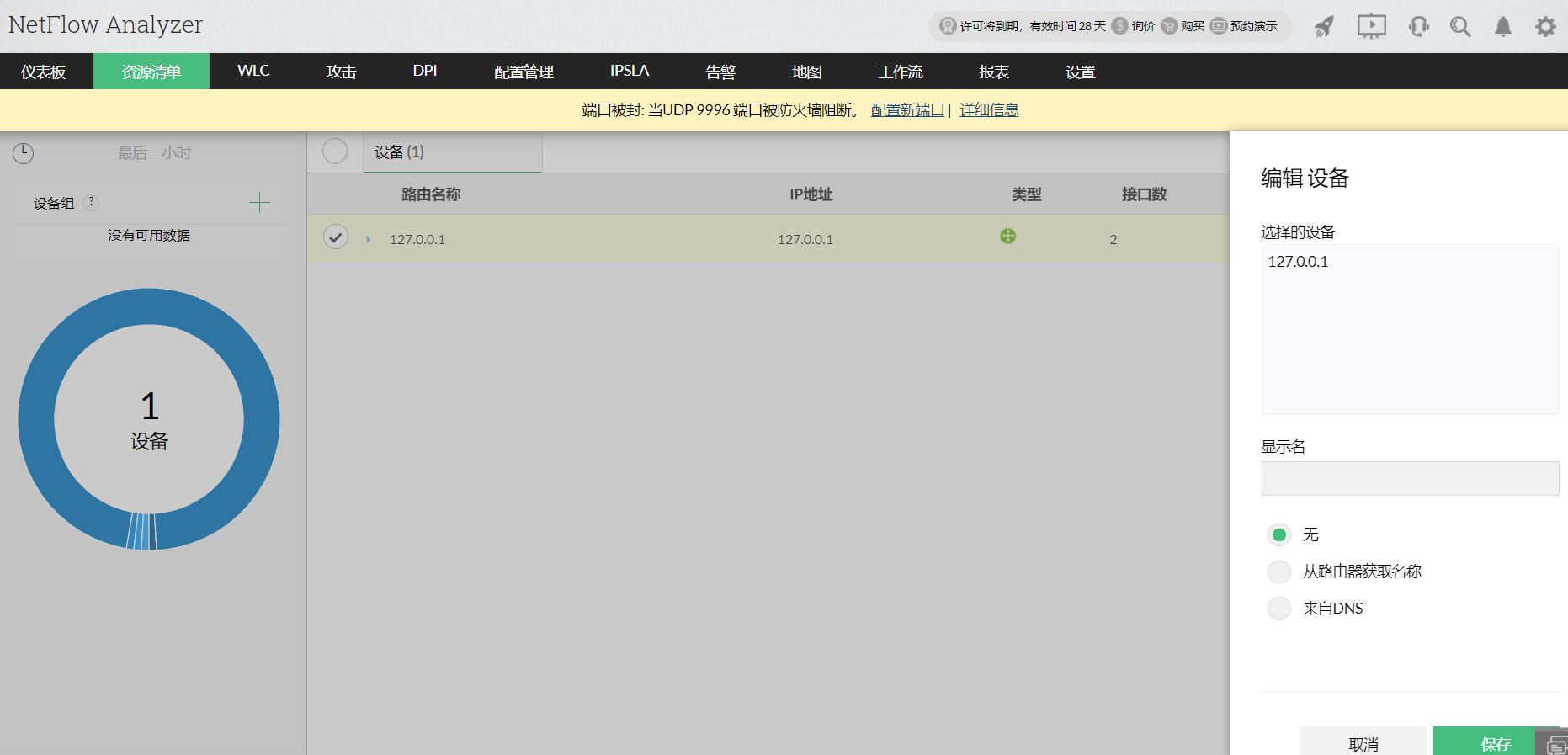The image size is (1568, 755).
Task: Click the license expiry notice text
Action: click(x=1033, y=26)
